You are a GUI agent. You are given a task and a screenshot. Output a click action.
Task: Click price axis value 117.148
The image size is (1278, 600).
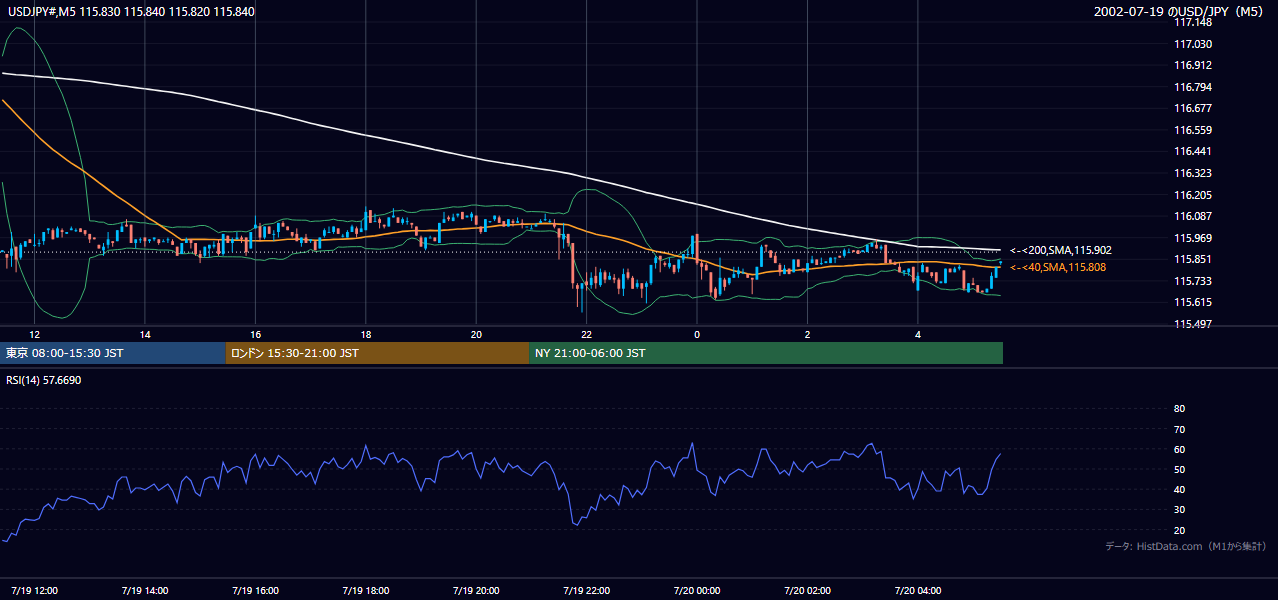1192,22
